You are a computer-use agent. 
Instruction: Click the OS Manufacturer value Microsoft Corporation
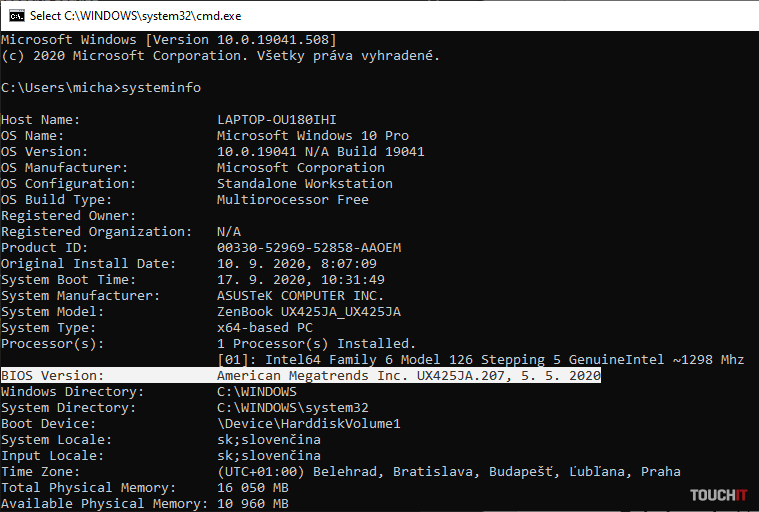(301, 167)
